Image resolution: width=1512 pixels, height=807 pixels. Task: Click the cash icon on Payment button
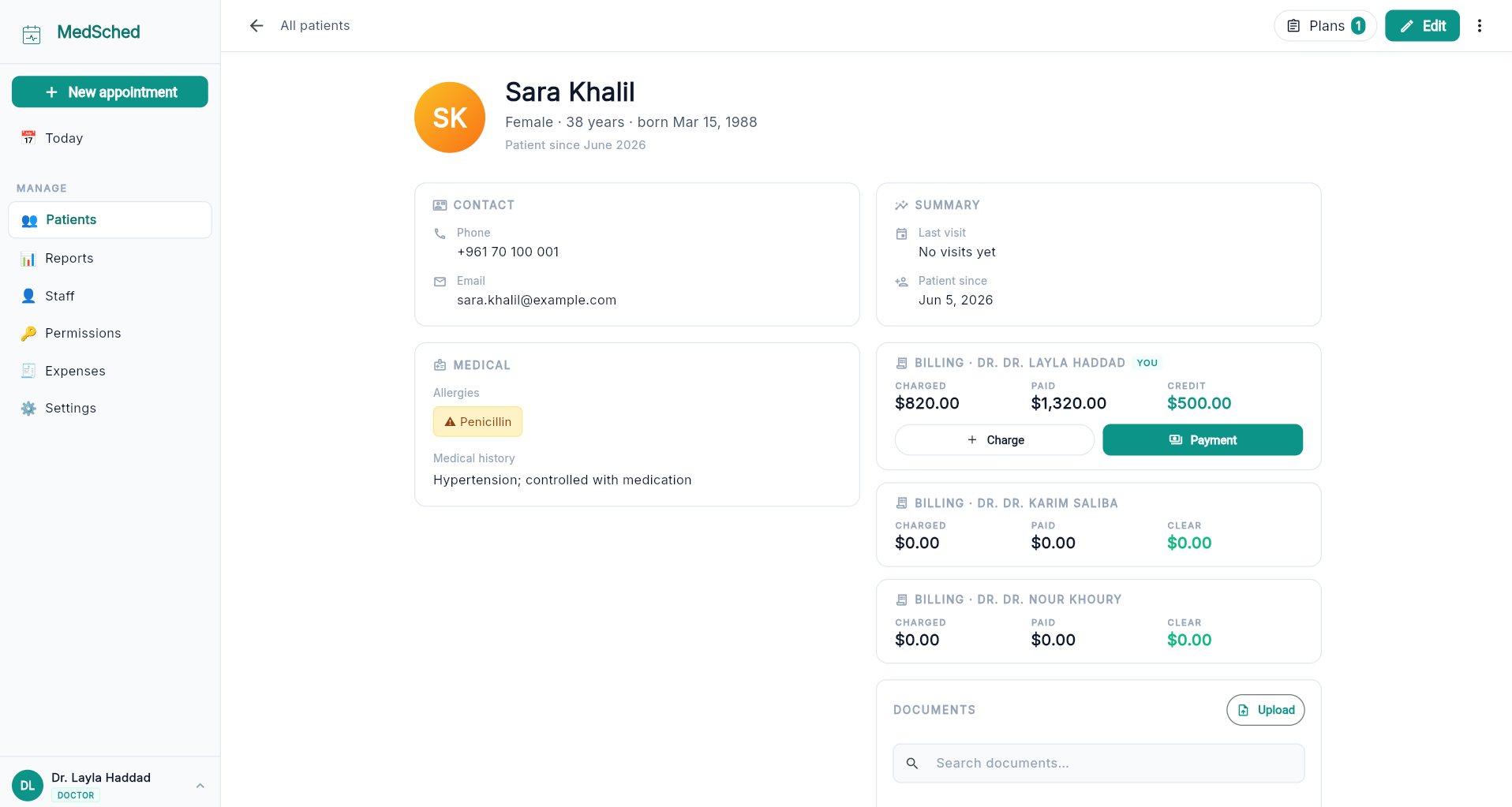click(x=1176, y=440)
